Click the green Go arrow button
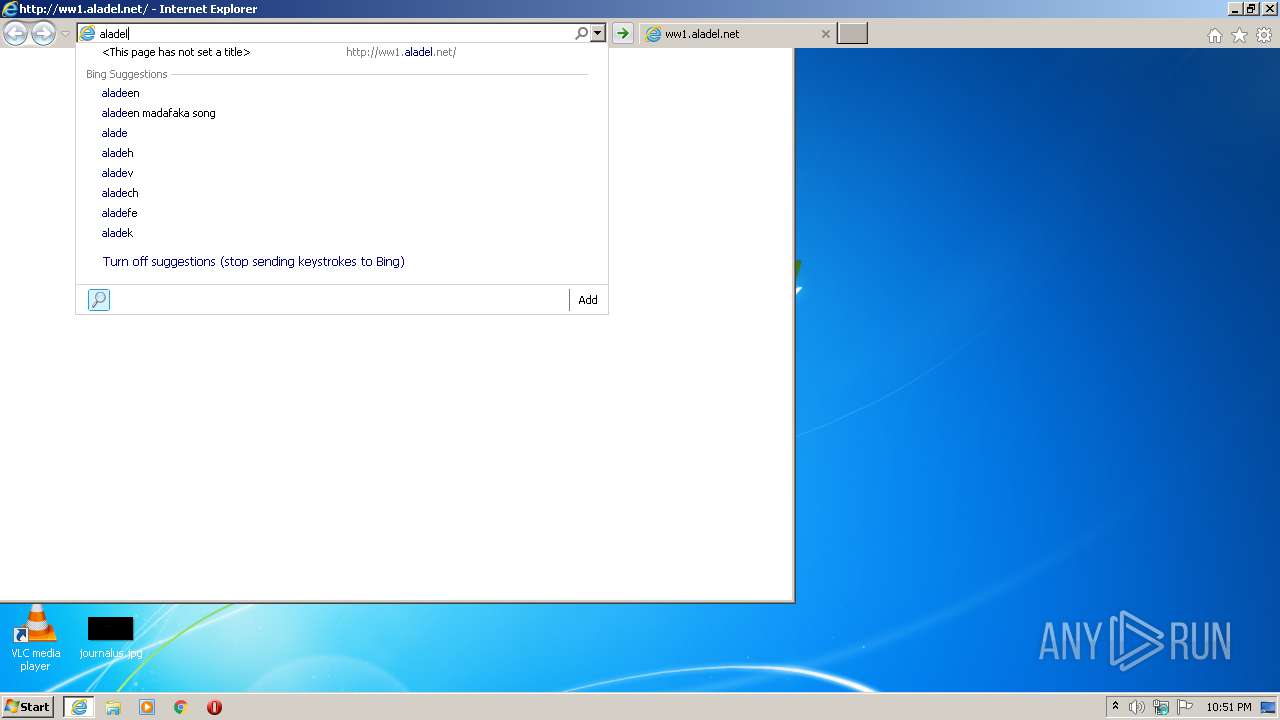This screenshot has height=720, width=1280. click(623, 33)
